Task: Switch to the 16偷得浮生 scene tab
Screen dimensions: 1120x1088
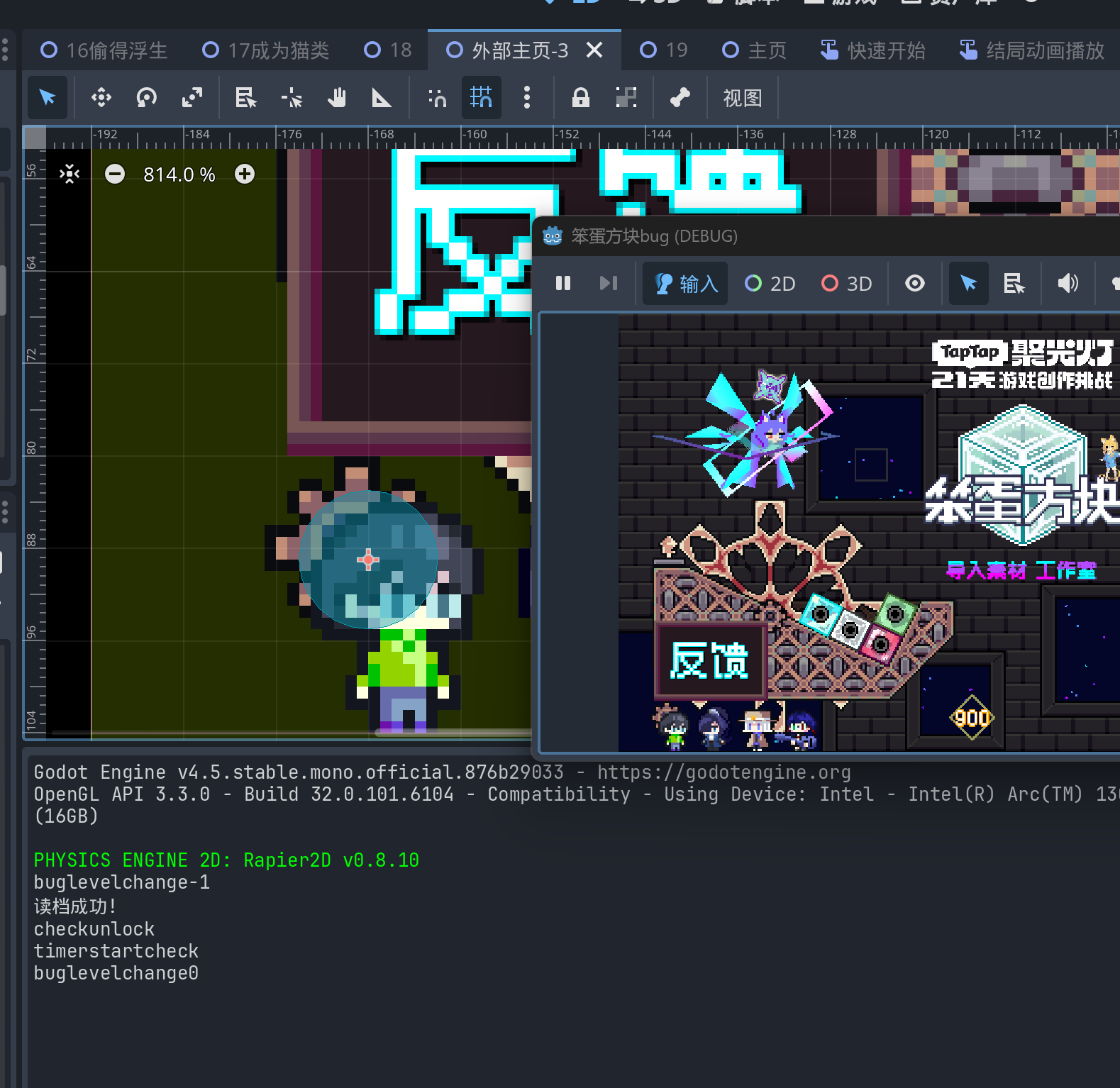Action: (104, 50)
